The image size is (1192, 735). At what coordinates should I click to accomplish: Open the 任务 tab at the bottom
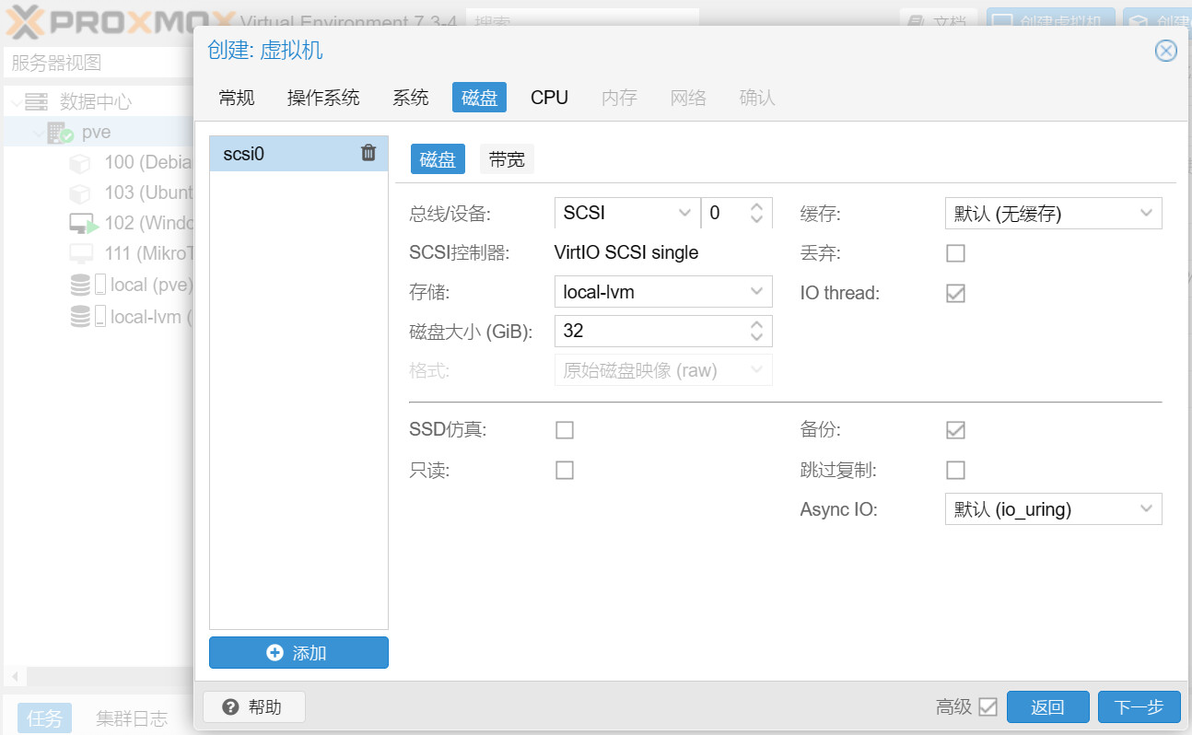(44, 718)
